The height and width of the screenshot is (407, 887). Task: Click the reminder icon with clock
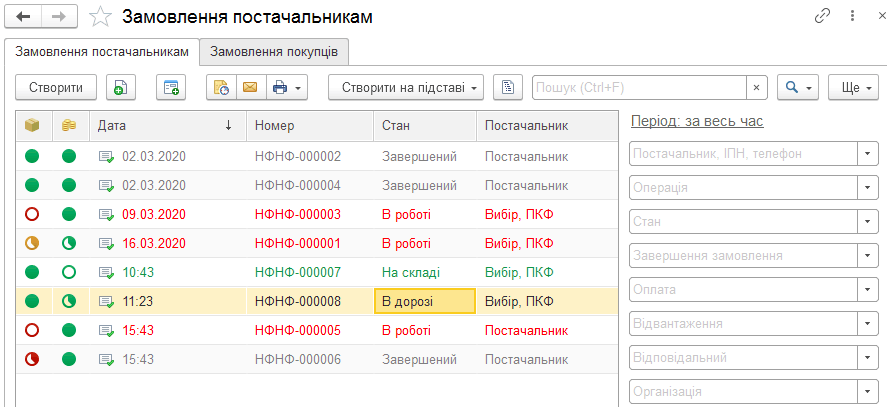(221, 88)
